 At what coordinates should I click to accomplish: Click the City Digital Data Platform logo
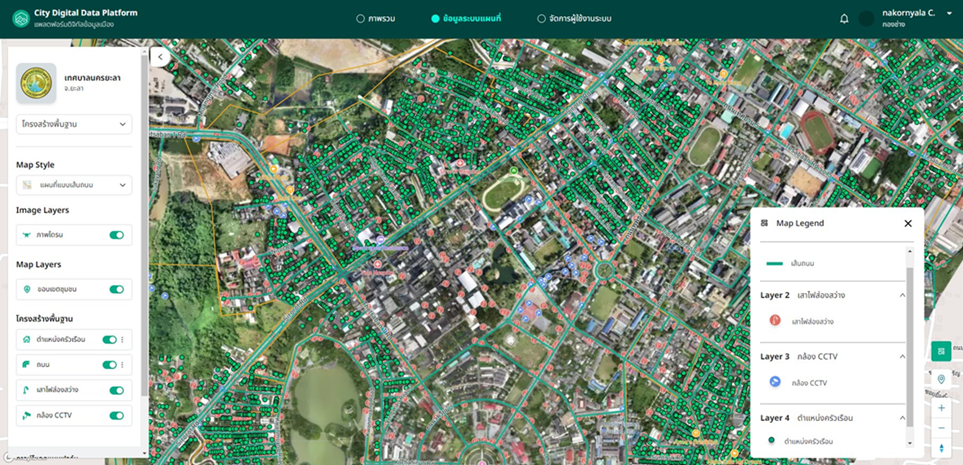(x=20, y=18)
